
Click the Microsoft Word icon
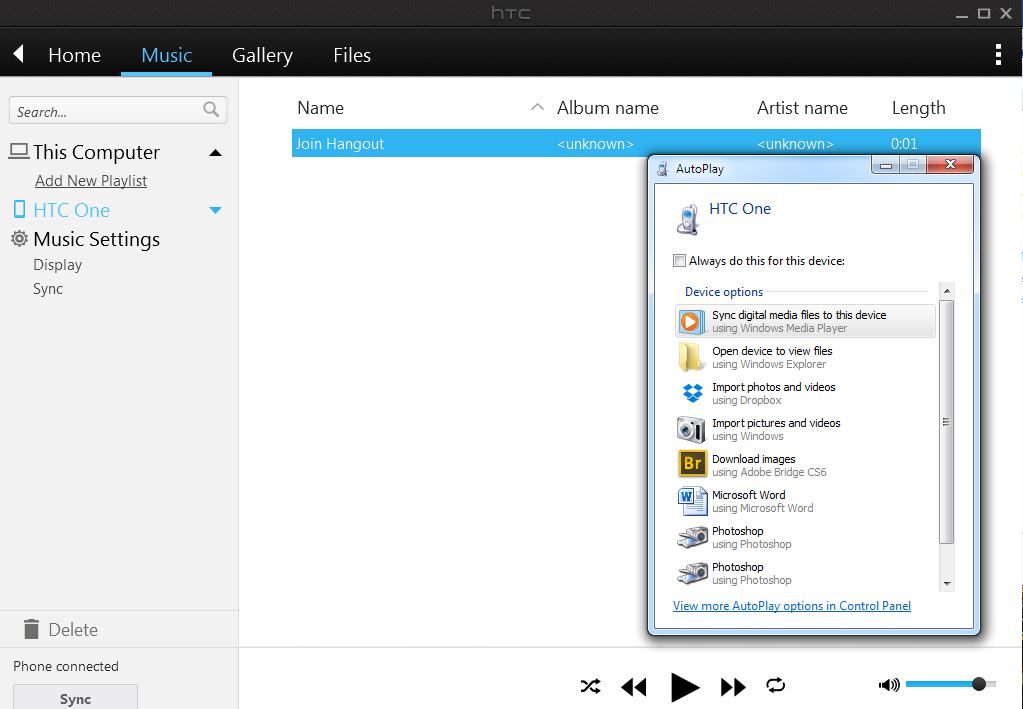pos(692,501)
